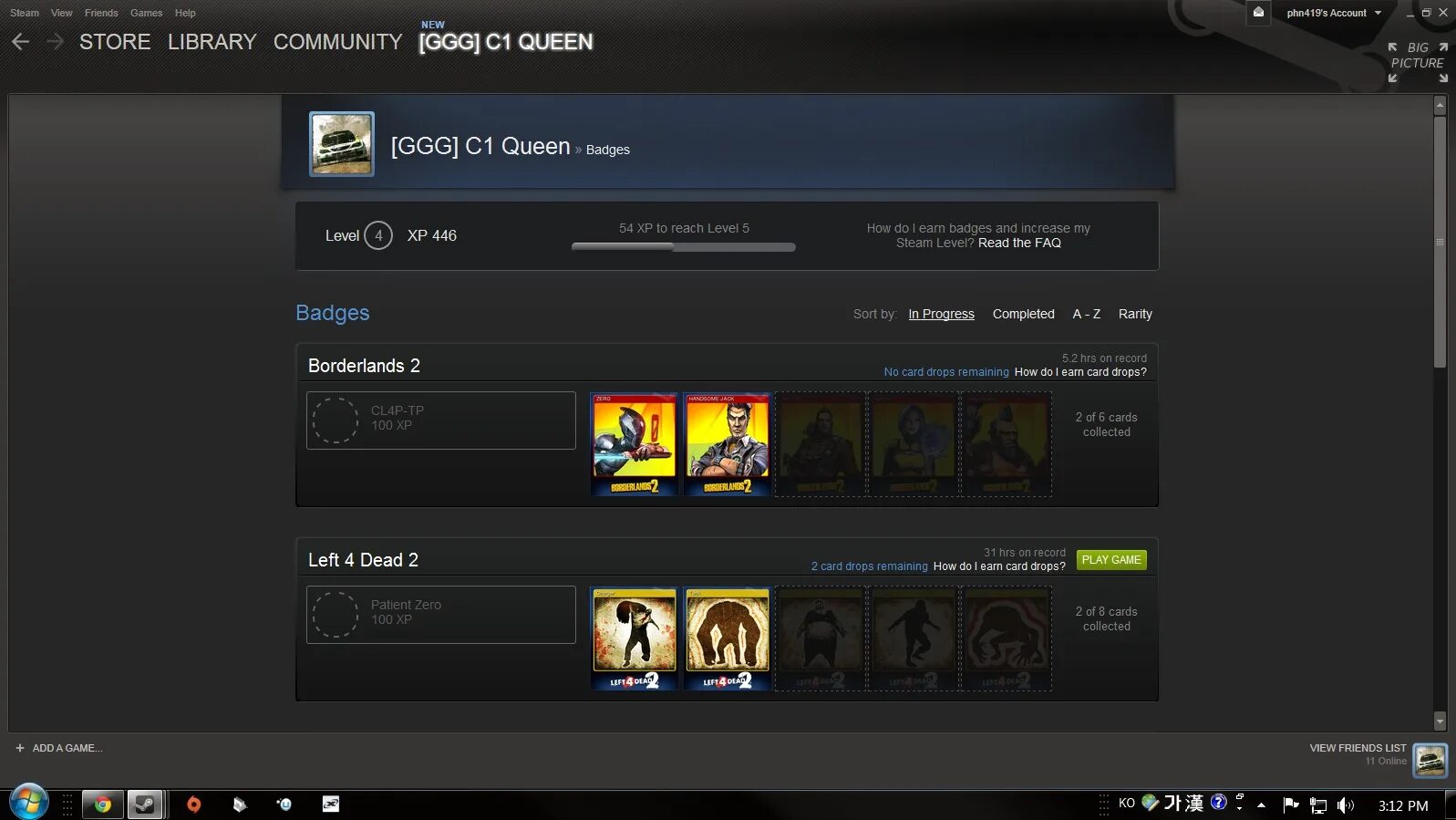
Task: Click the KO language indicator
Action: pyautogui.click(x=1127, y=804)
